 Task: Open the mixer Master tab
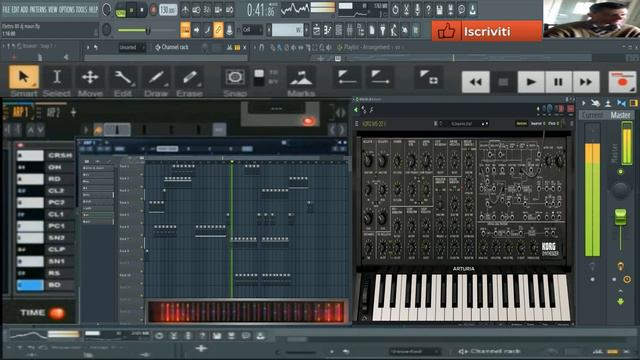click(x=620, y=115)
